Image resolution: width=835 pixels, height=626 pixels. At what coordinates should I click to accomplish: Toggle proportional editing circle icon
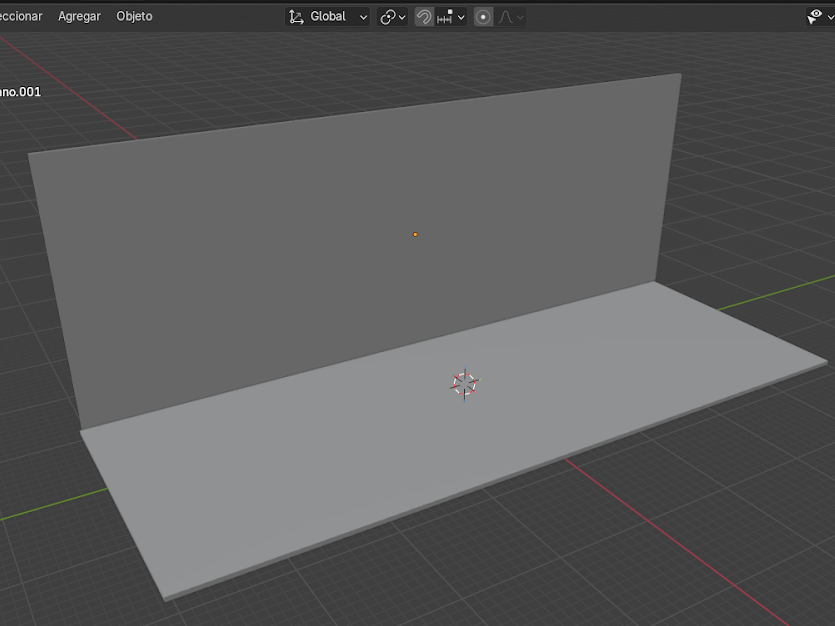[483, 17]
